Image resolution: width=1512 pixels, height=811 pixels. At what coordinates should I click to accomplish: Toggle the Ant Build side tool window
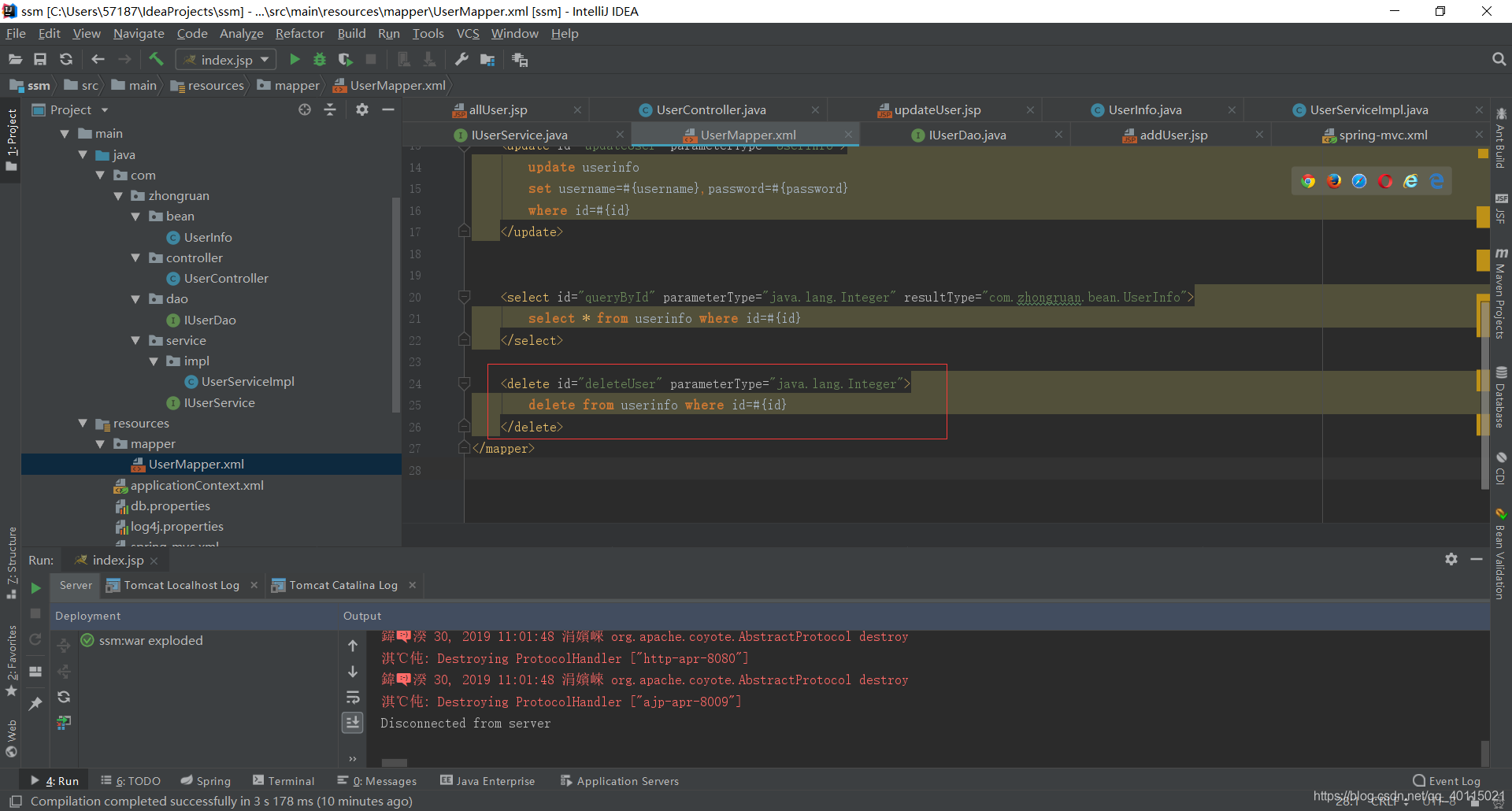pos(1501,139)
